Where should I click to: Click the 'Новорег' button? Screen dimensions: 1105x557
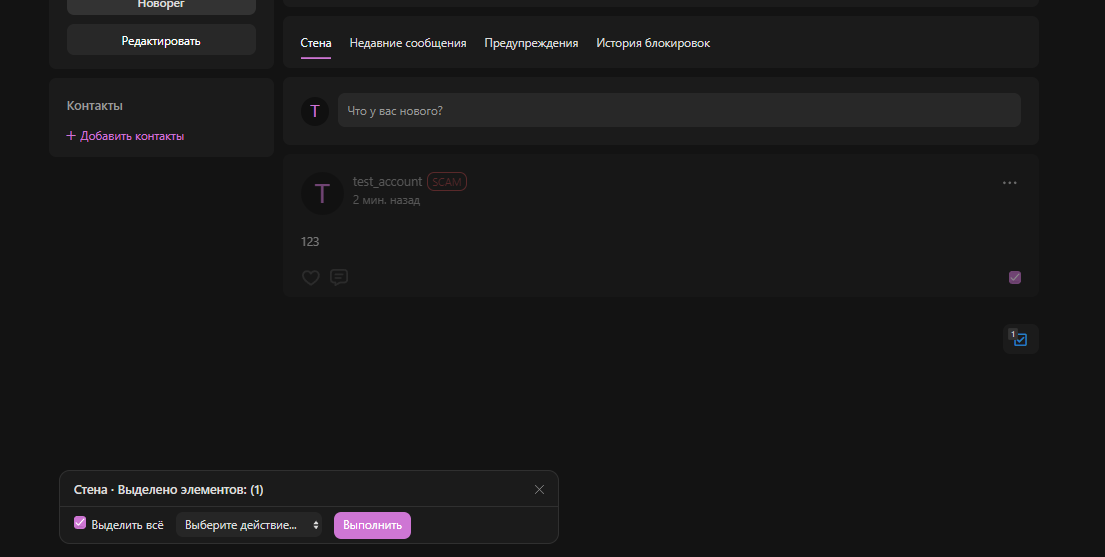161,6
